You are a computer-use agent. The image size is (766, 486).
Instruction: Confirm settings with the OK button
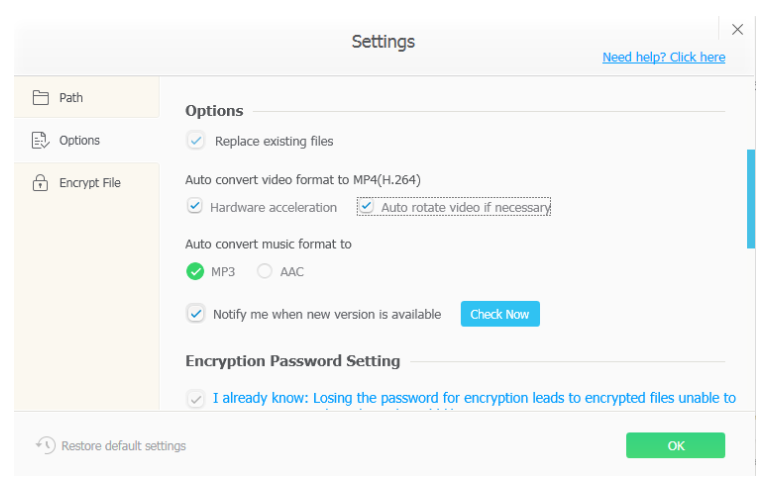tap(675, 445)
